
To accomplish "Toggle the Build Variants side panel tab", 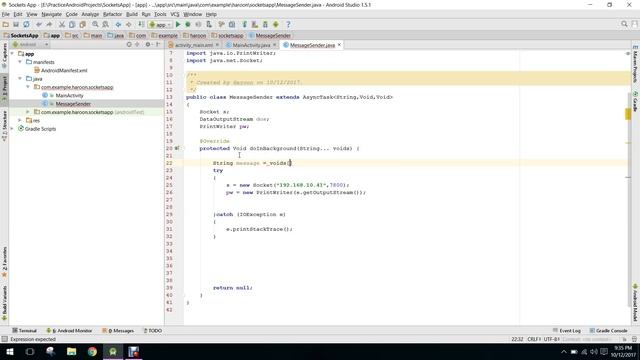I will (x=4, y=303).
